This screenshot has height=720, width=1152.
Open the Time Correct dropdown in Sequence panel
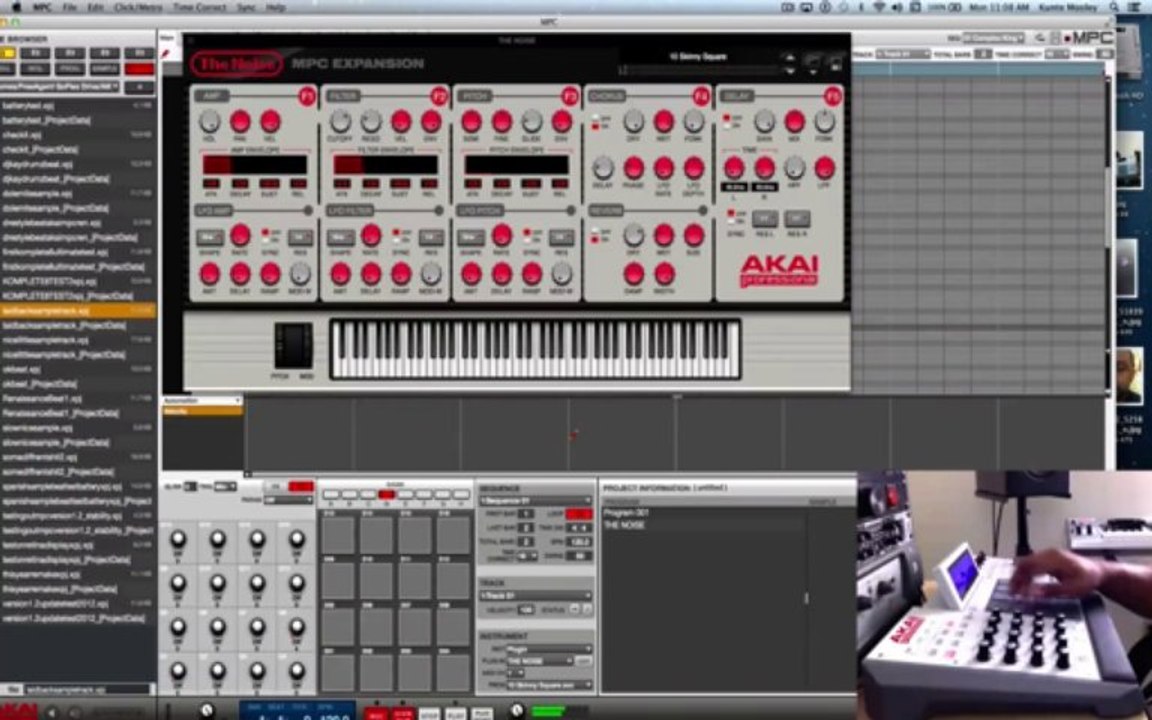(x=528, y=556)
